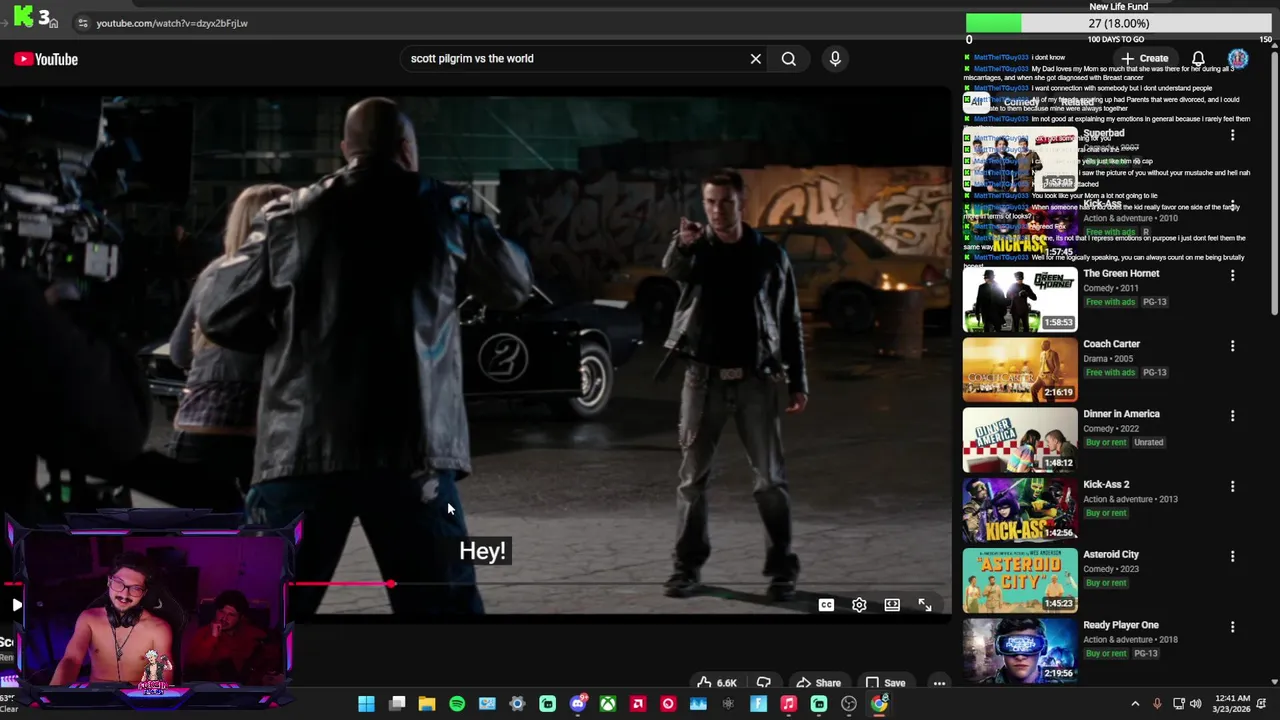Open the notifications bell

[1198, 59]
